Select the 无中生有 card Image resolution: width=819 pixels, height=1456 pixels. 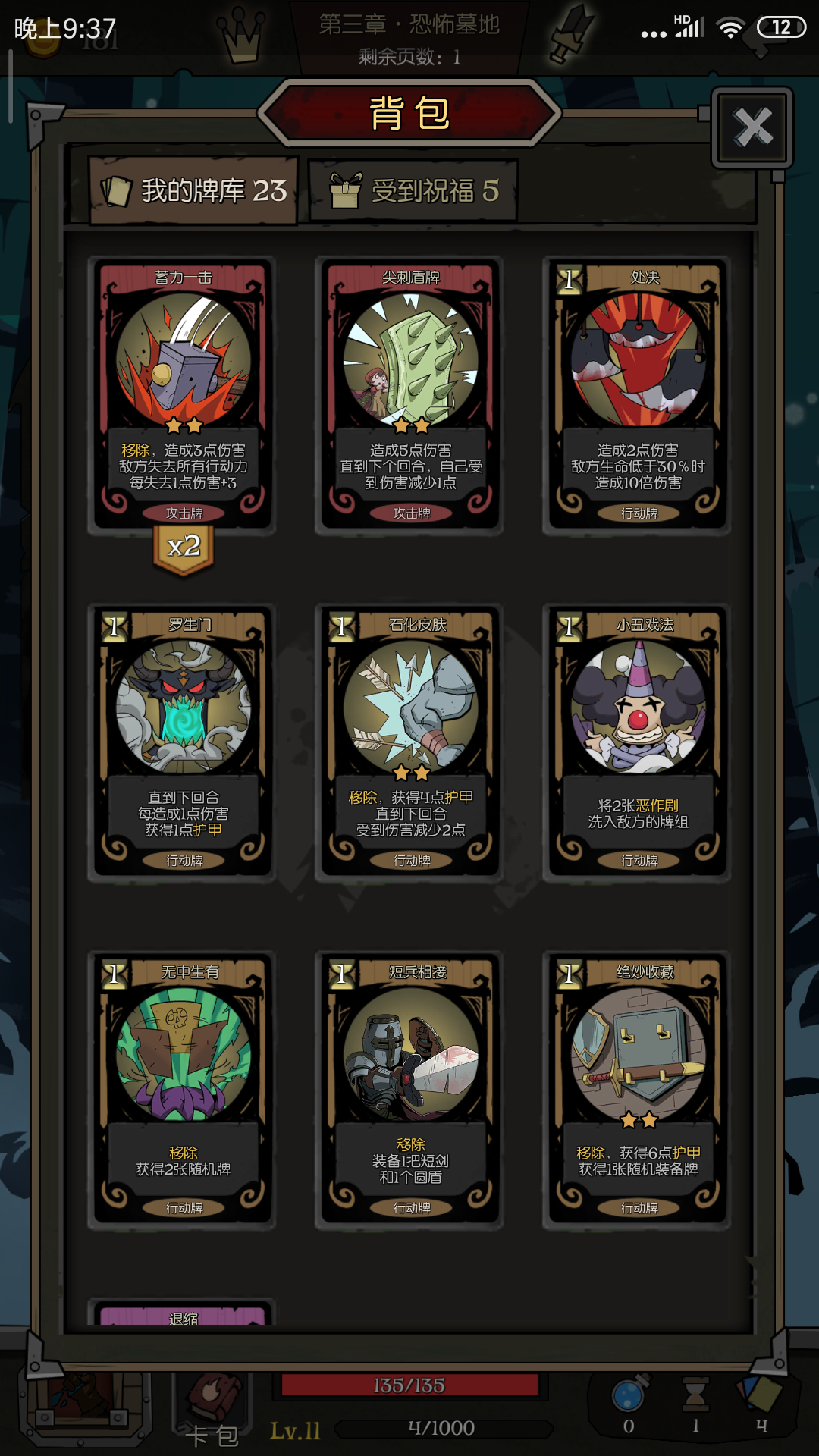(182, 1090)
